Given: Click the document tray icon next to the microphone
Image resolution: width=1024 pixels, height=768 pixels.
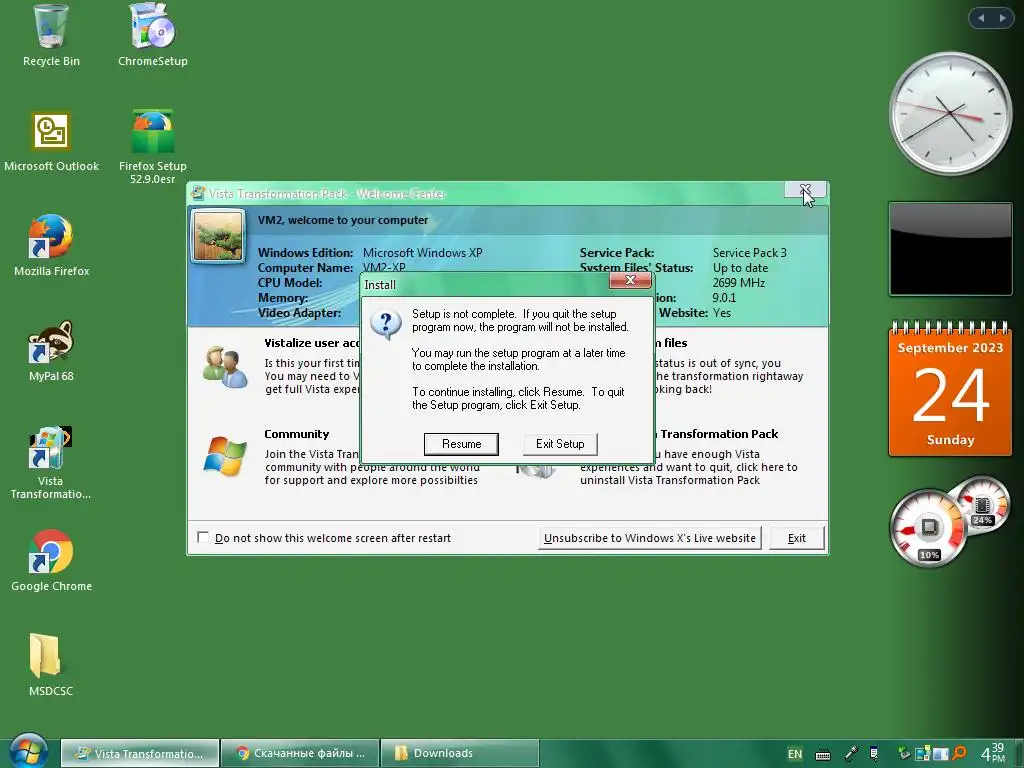Looking at the screenshot, I should click(x=874, y=754).
